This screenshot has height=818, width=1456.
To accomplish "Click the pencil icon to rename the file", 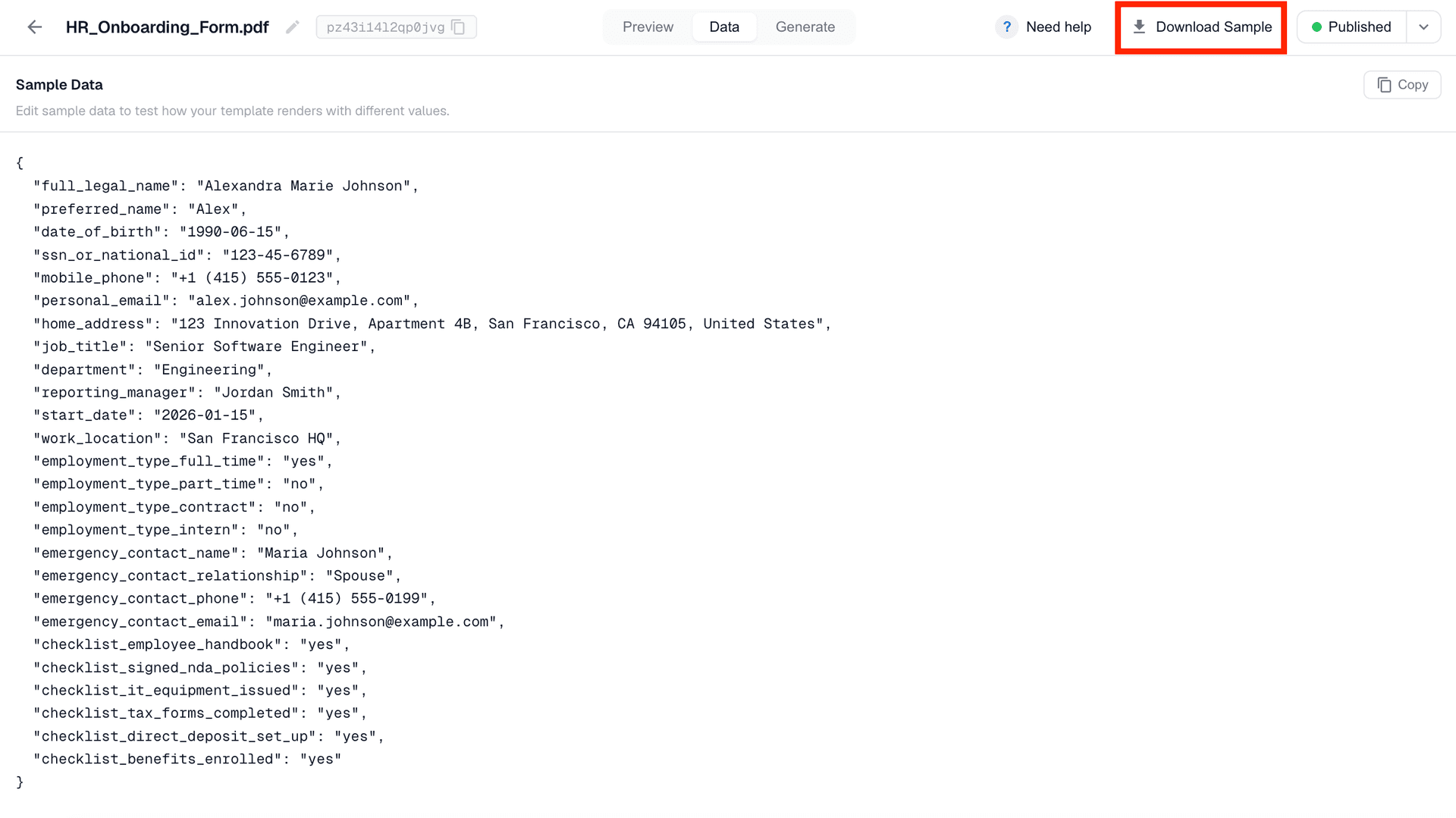I will 293,27.
